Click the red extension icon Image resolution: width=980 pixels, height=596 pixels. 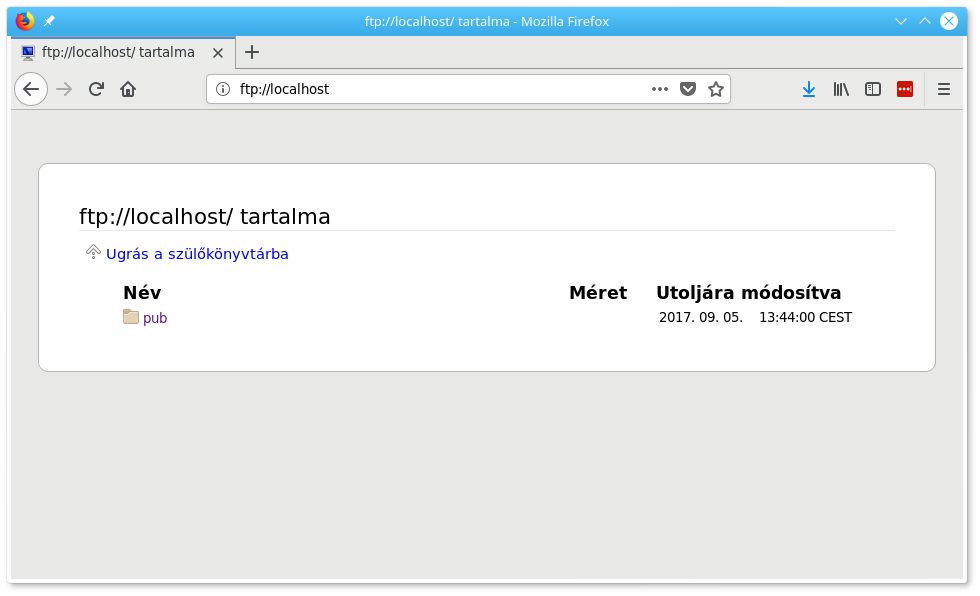(905, 89)
